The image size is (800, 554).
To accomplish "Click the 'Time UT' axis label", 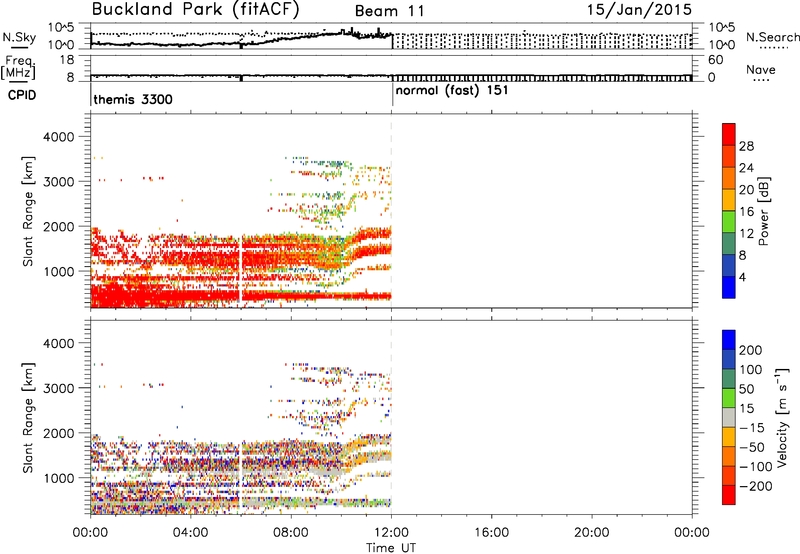I will (x=391, y=548).
